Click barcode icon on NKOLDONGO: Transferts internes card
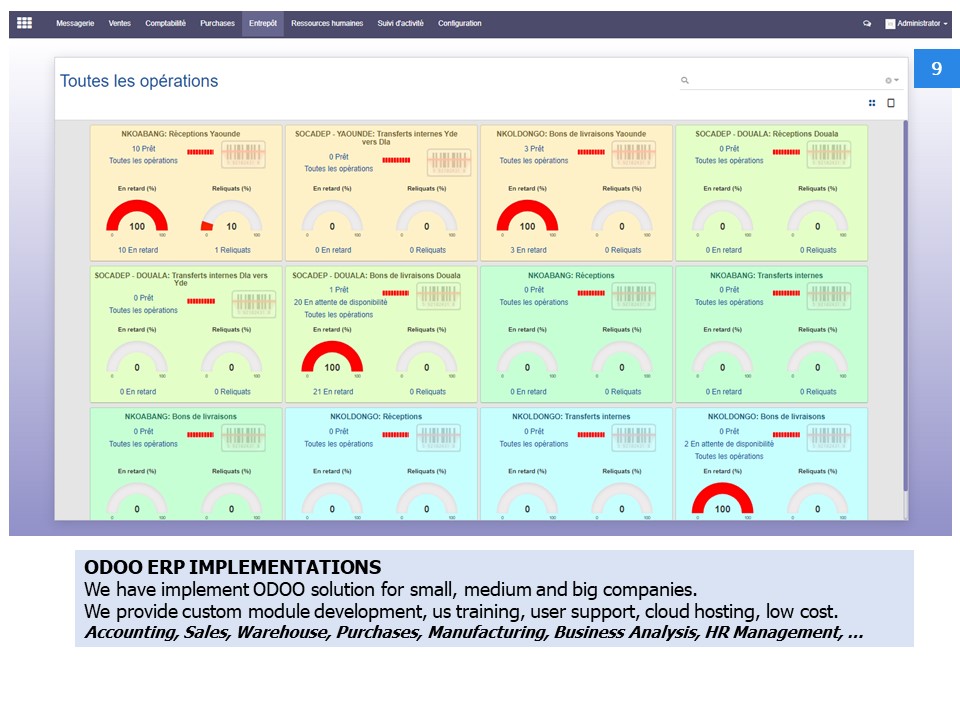 click(x=634, y=438)
